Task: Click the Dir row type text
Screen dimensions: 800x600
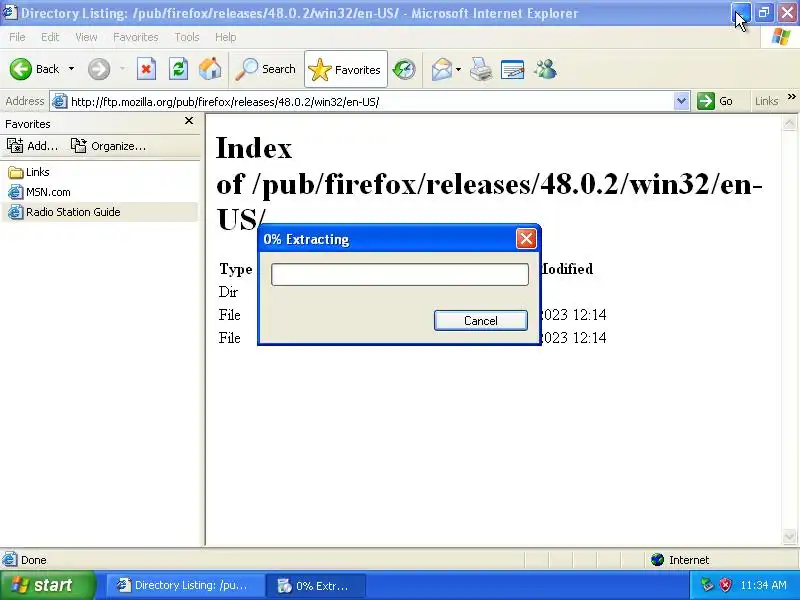Action: (228, 292)
